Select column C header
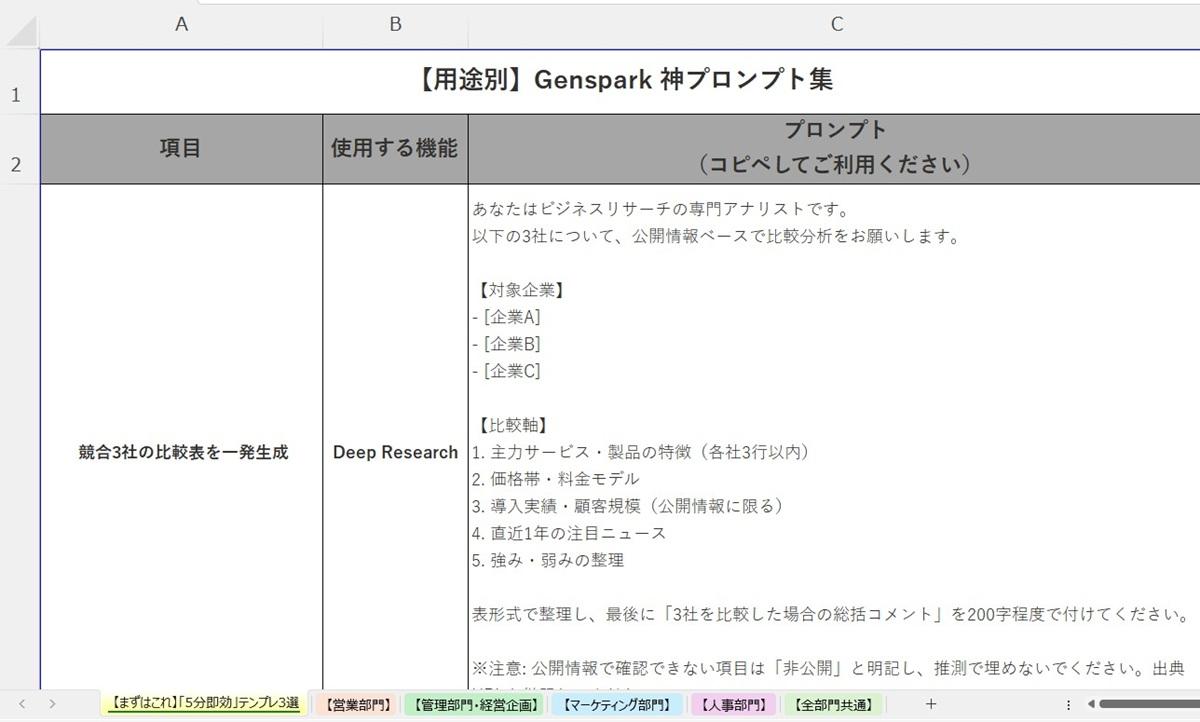This screenshot has width=1200, height=722. coord(836,24)
